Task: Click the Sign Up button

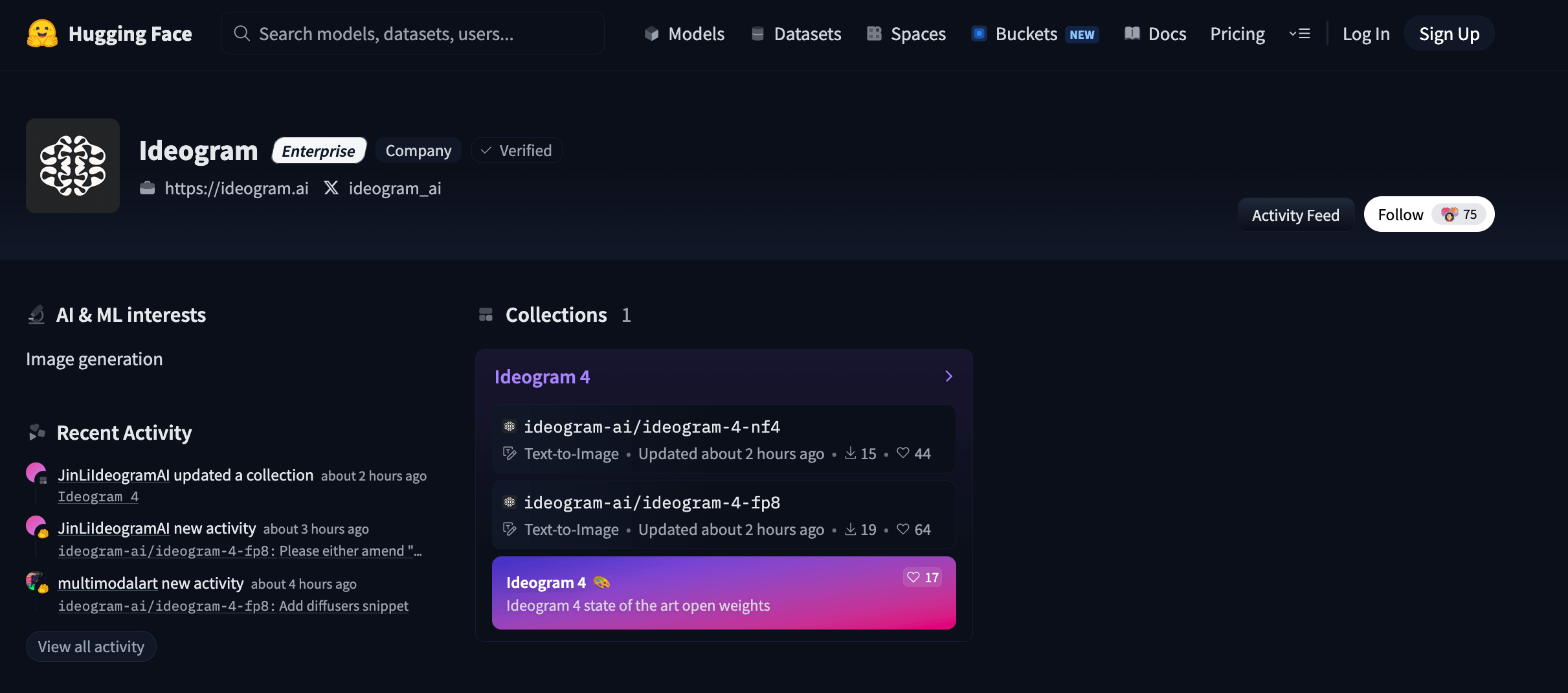Action: (x=1449, y=34)
